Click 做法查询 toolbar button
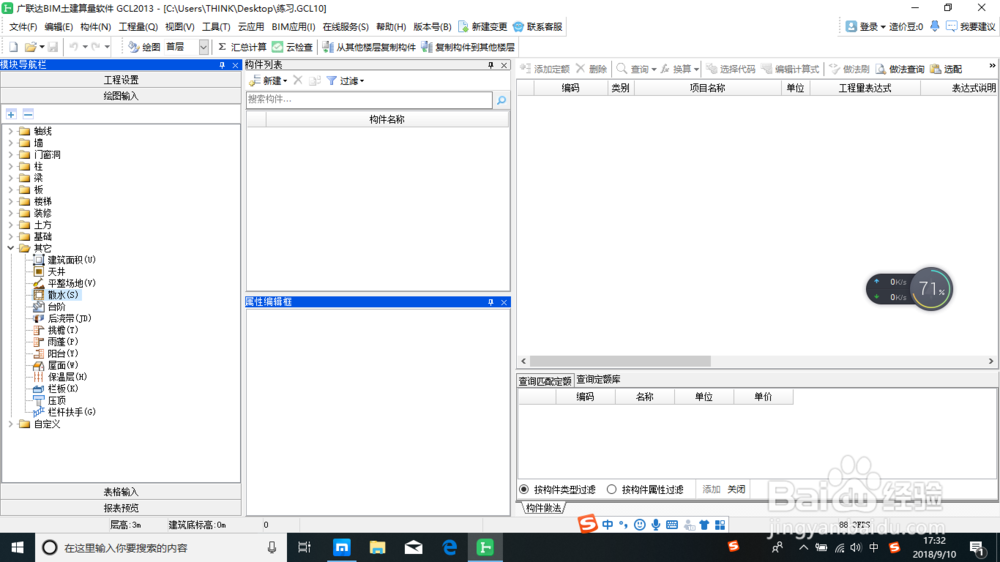The height and width of the screenshot is (562, 1000). [x=899, y=69]
